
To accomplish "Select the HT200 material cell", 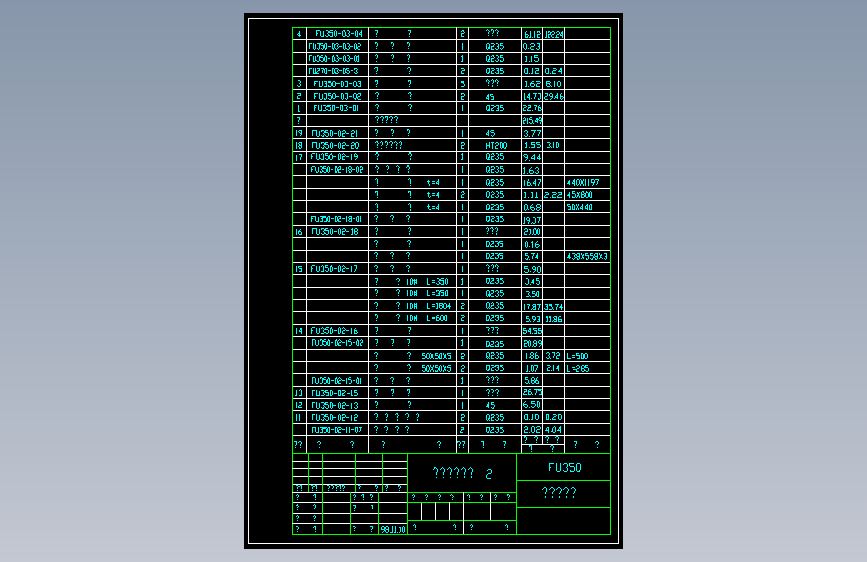I will 496,145.
